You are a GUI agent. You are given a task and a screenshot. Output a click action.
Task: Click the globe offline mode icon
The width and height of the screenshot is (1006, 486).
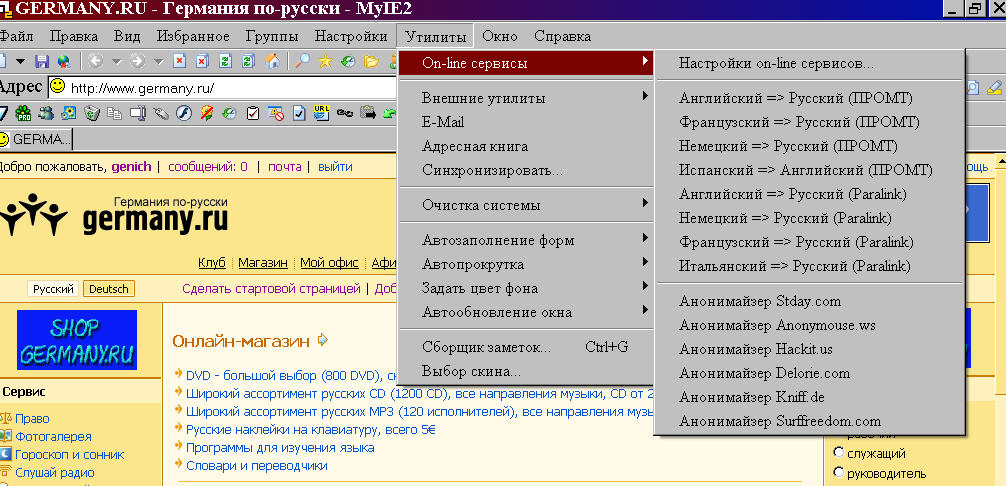click(63, 62)
